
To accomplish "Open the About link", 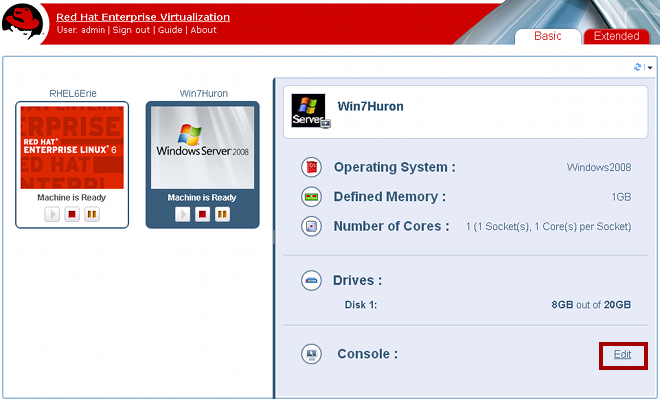I will [x=203, y=30].
